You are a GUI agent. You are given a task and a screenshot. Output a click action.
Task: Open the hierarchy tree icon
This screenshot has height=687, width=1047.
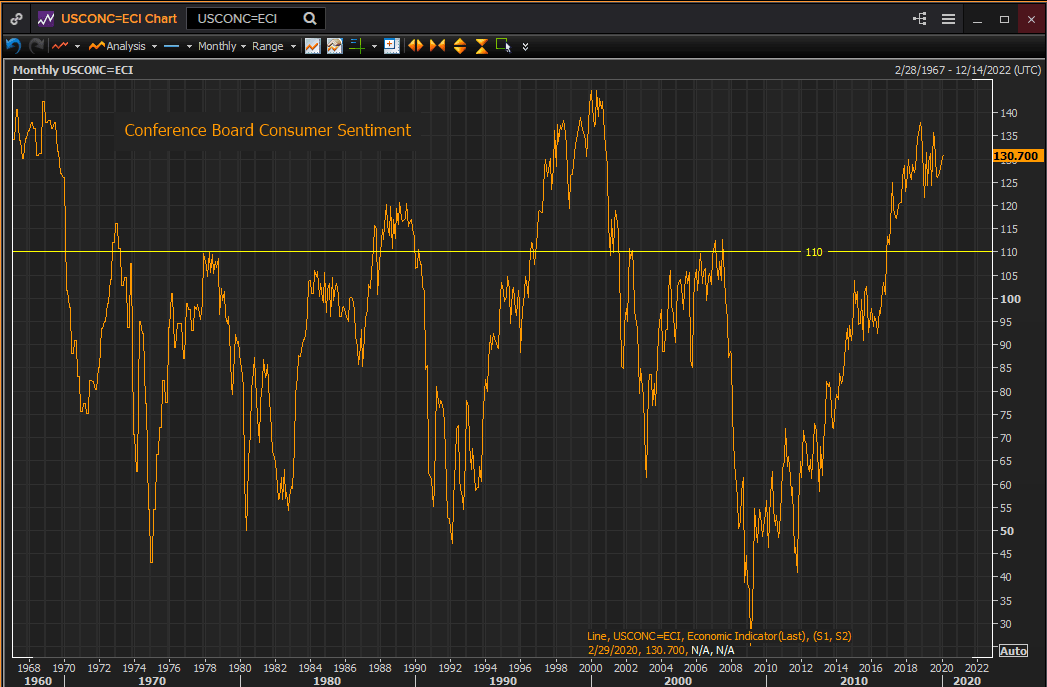pyautogui.click(x=920, y=19)
